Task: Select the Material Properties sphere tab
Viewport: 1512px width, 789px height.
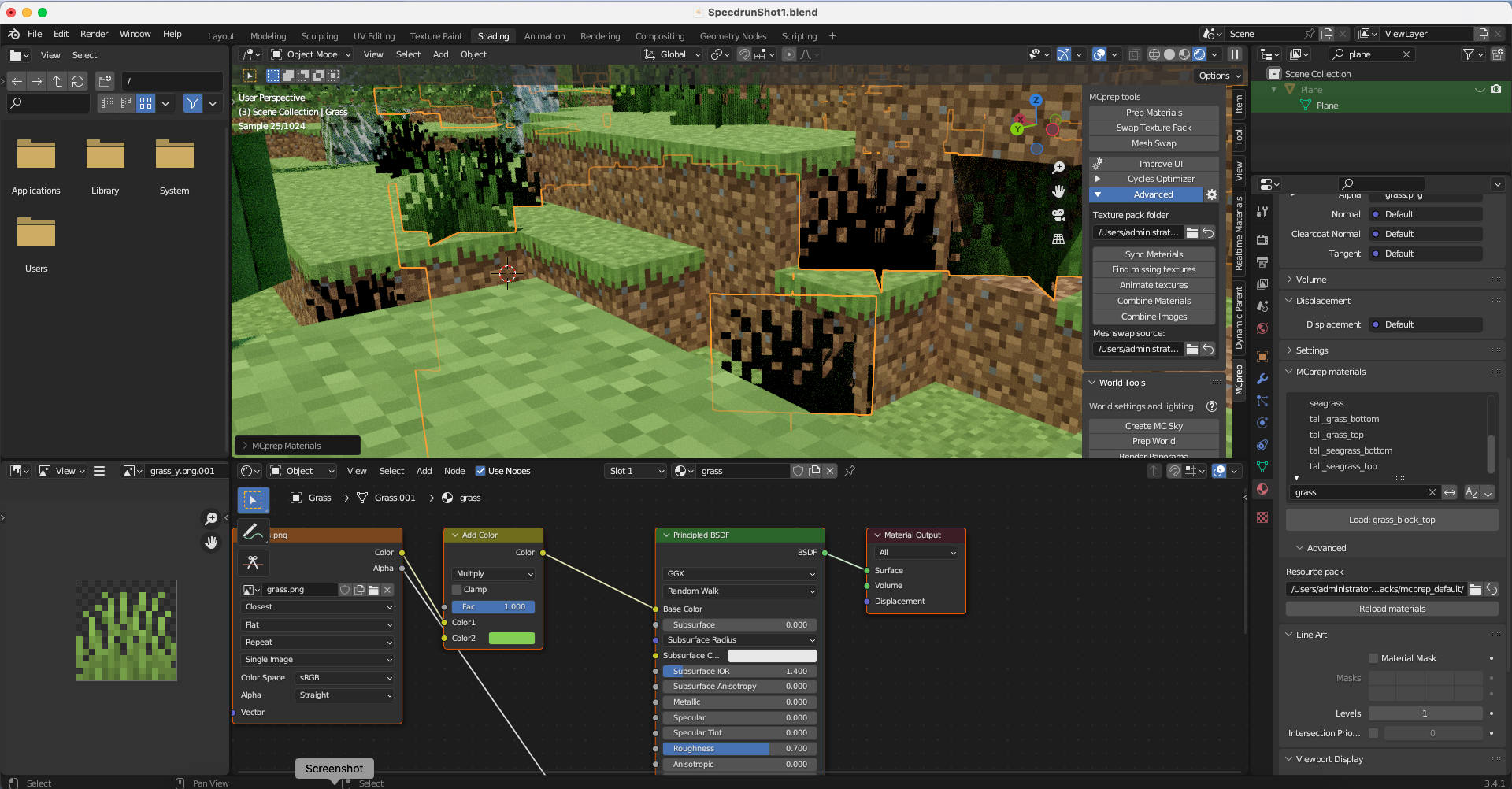Action: (x=1262, y=488)
